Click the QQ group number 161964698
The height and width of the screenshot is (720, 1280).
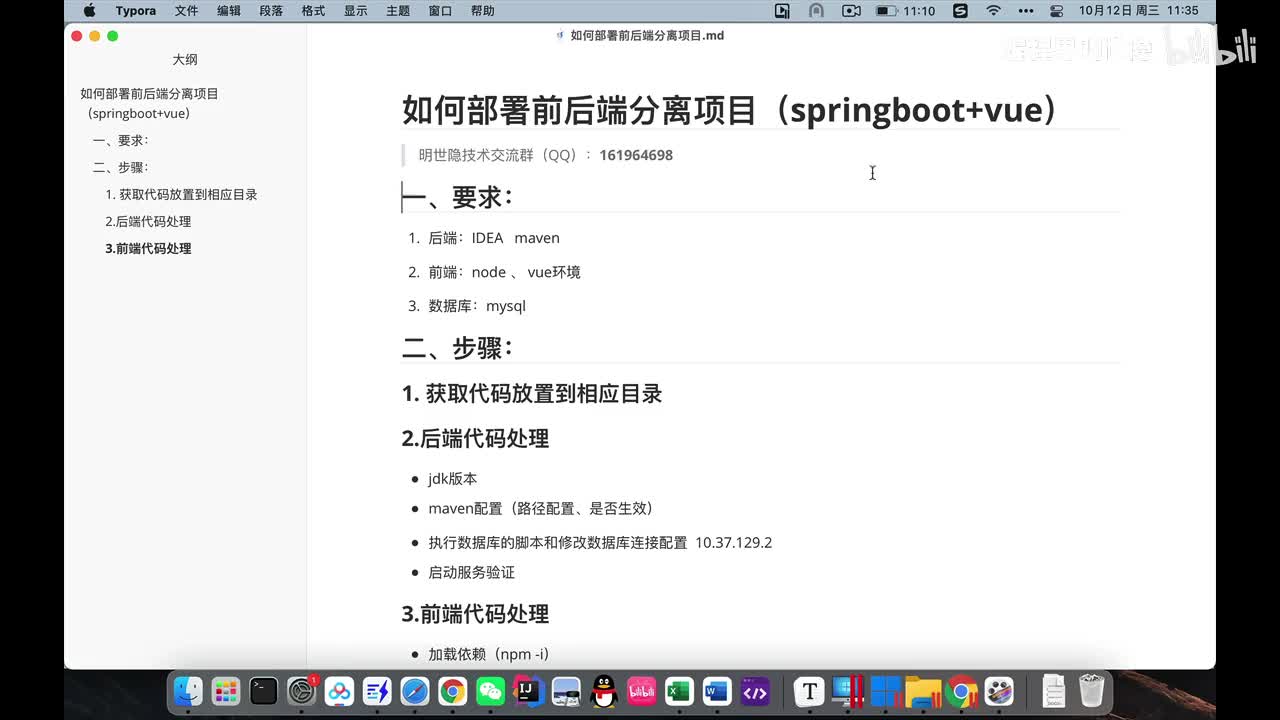636,155
